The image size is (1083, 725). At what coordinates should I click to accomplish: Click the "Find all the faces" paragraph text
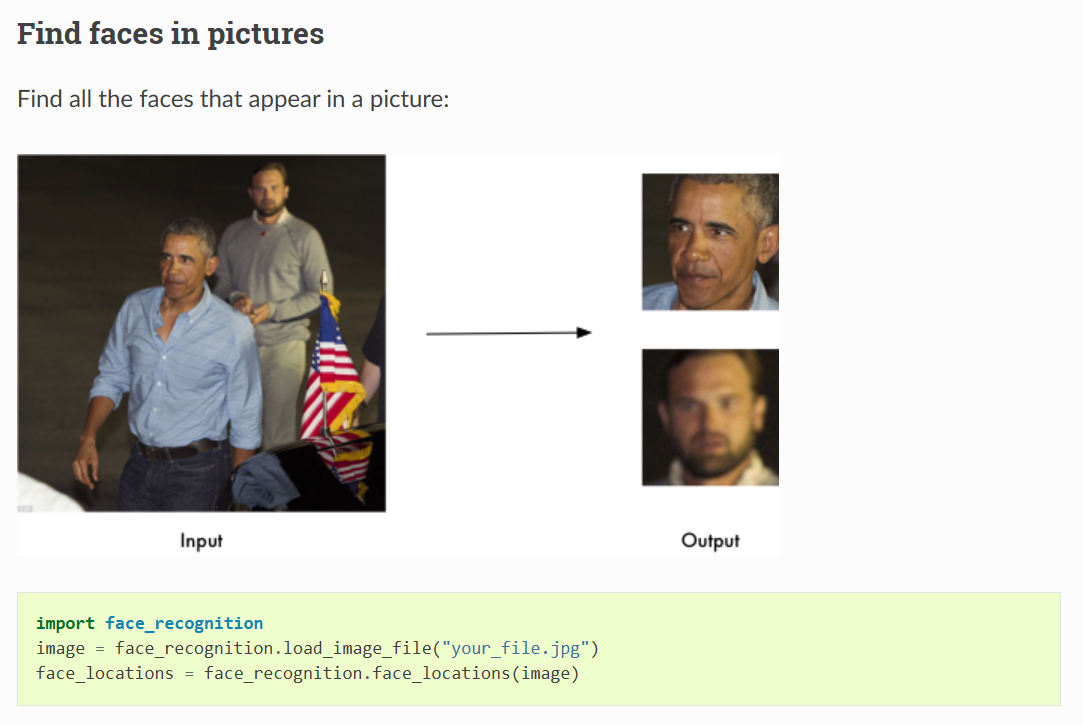tap(233, 99)
